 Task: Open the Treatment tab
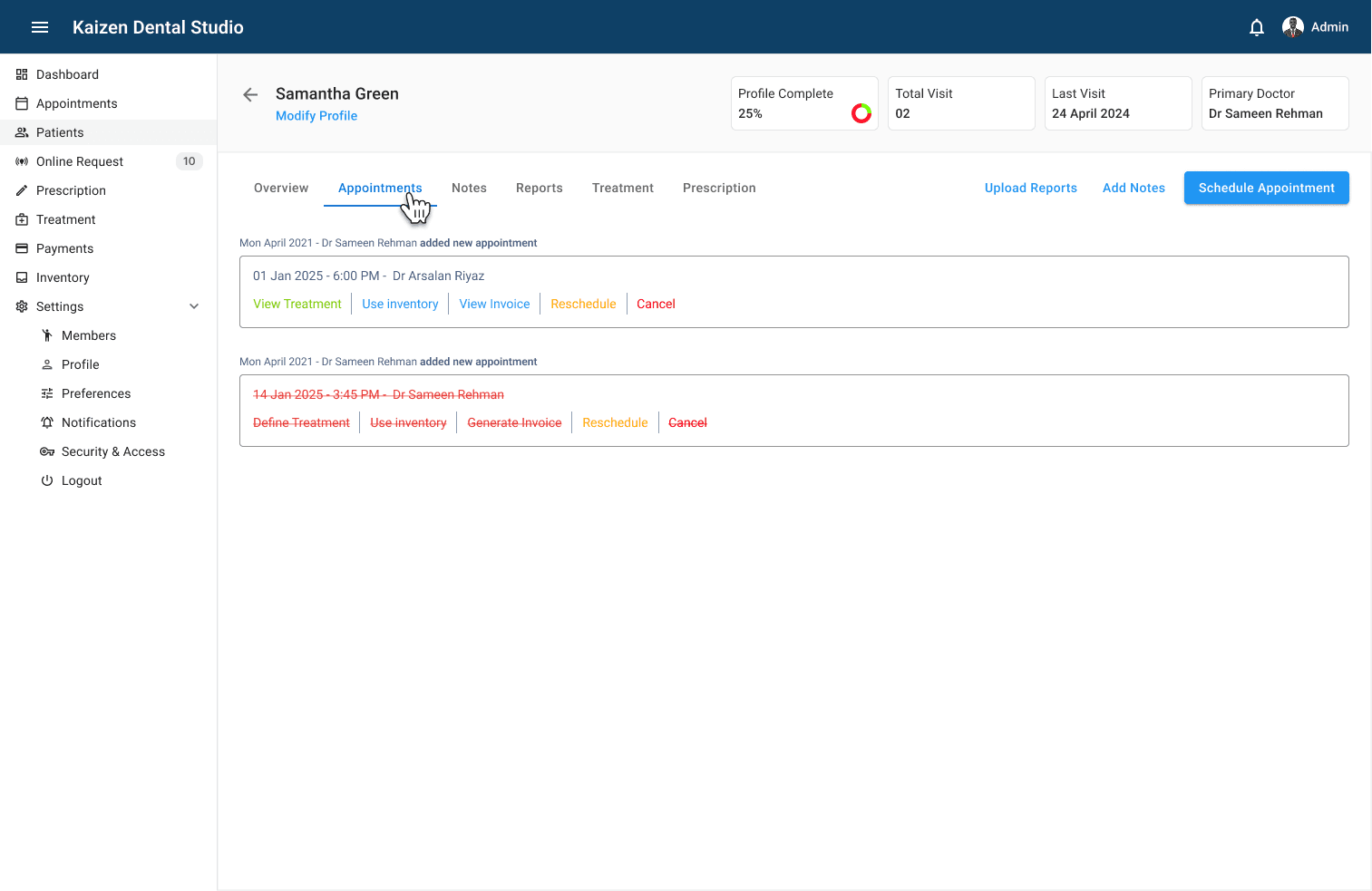[x=622, y=188]
